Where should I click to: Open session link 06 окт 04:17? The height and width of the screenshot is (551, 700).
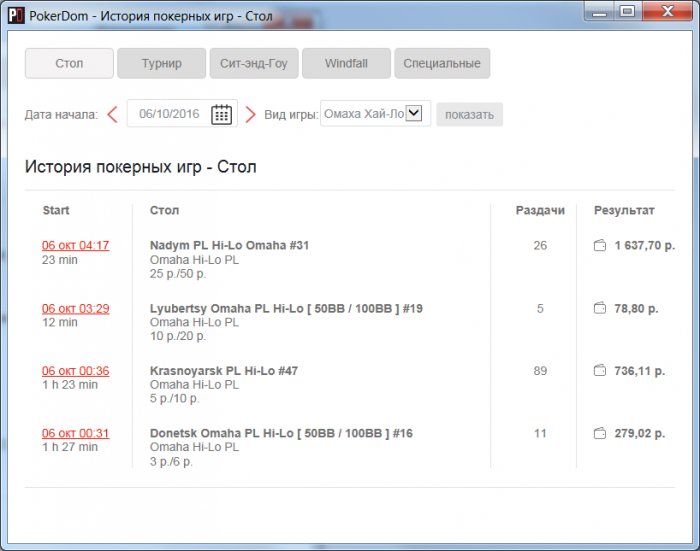[75, 245]
